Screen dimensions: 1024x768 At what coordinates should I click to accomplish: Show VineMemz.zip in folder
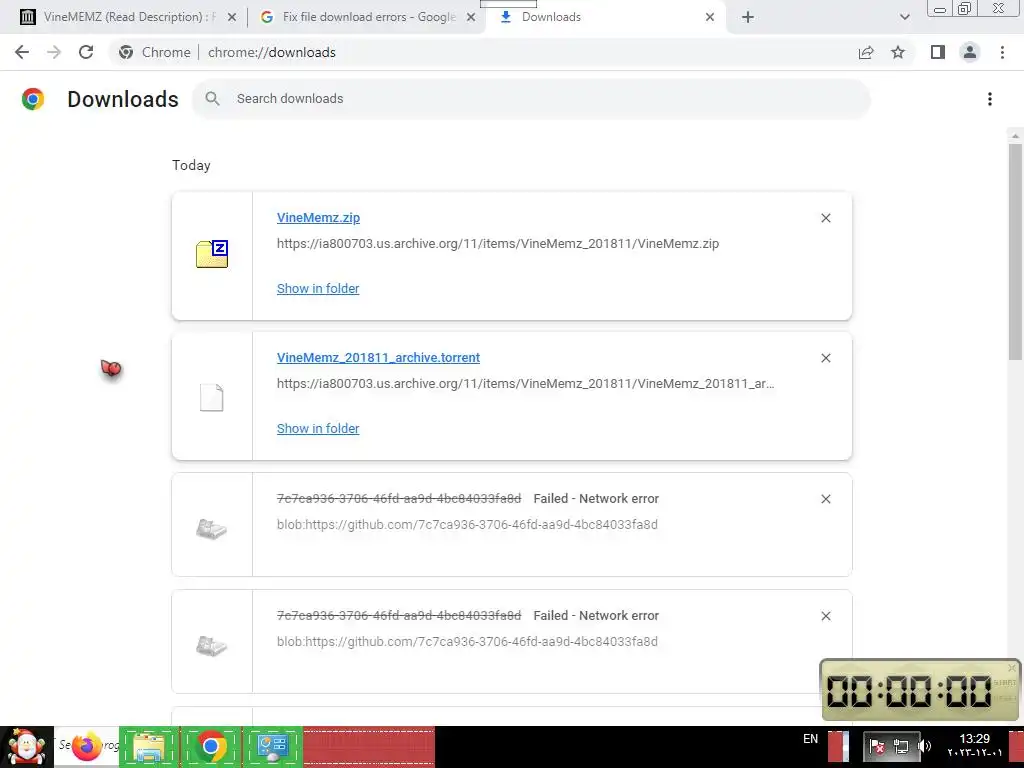(318, 289)
